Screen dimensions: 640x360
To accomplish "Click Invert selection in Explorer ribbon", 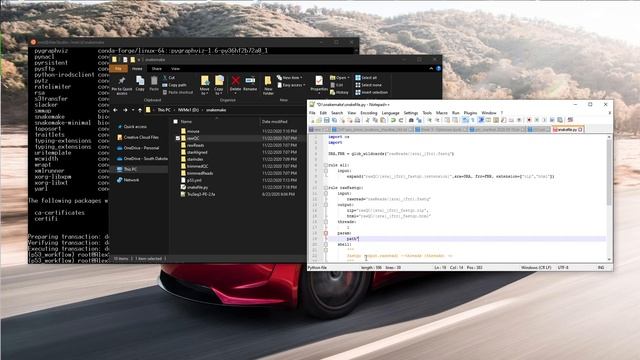I will pyautogui.click(x=371, y=92).
